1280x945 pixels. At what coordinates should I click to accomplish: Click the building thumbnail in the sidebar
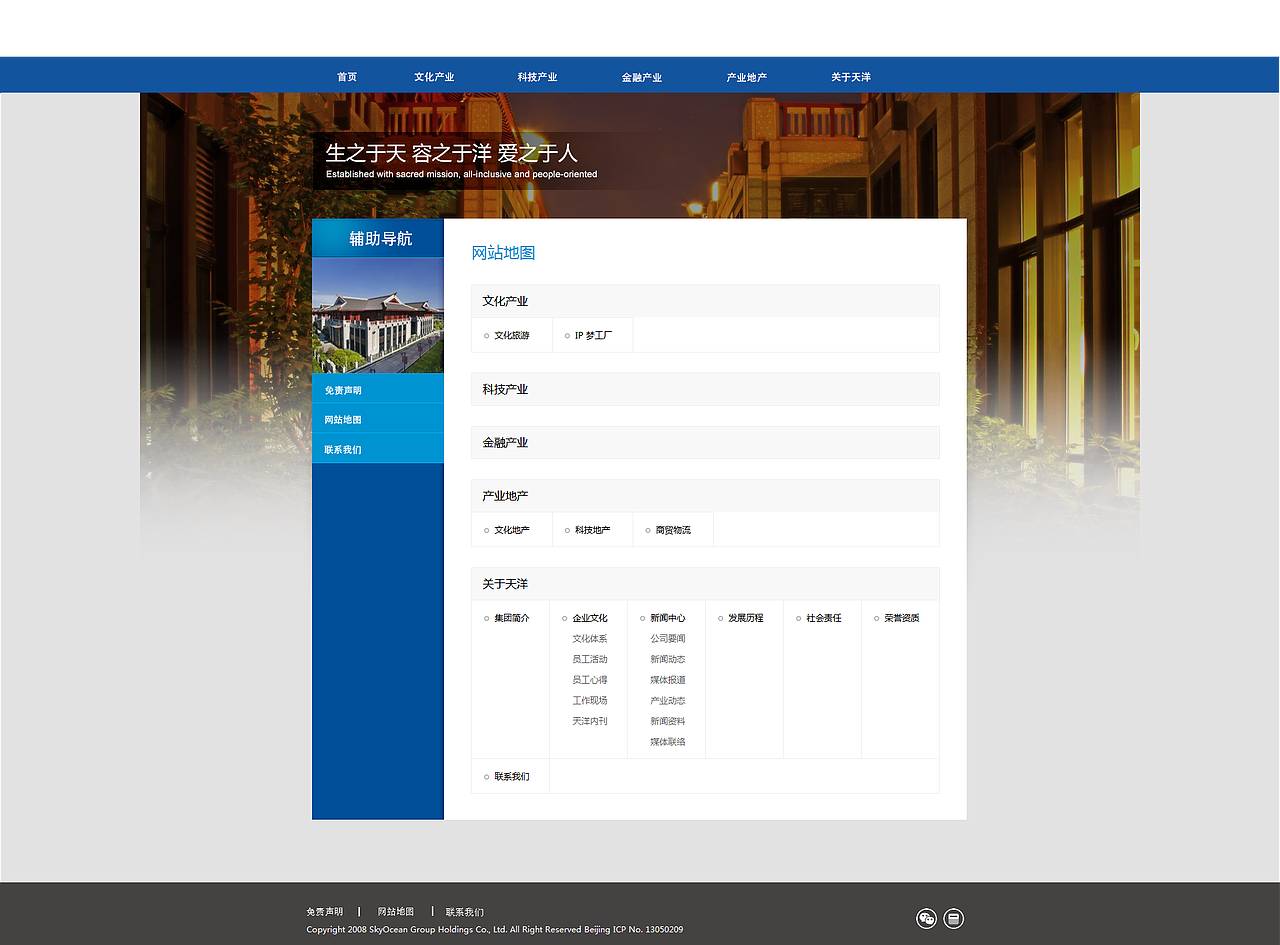tap(378, 316)
